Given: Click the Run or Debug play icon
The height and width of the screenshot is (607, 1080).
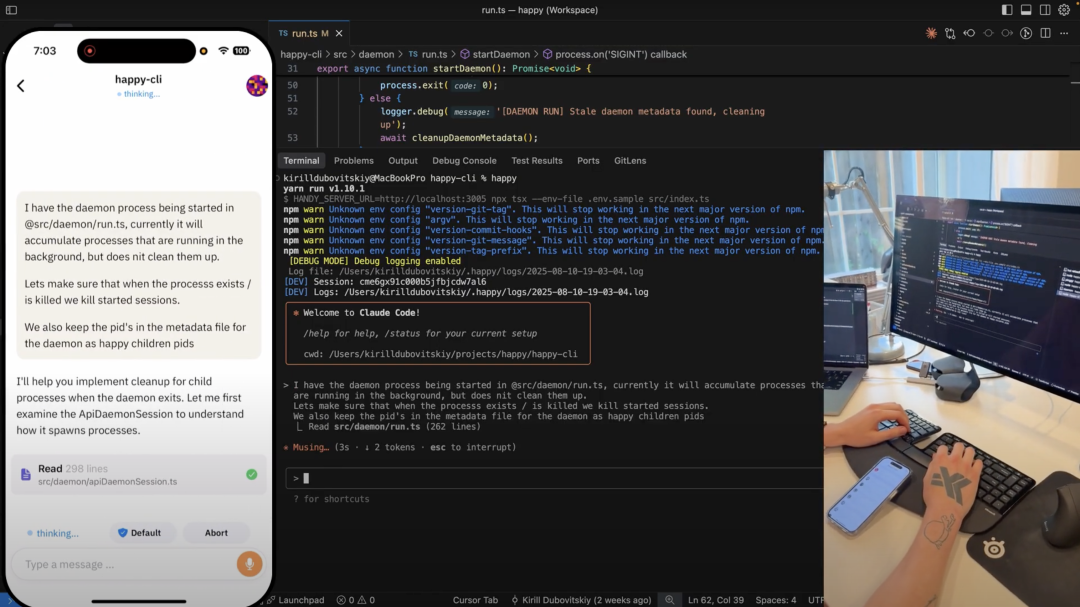Looking at the screenshot, I should [x=1026, y=33].
